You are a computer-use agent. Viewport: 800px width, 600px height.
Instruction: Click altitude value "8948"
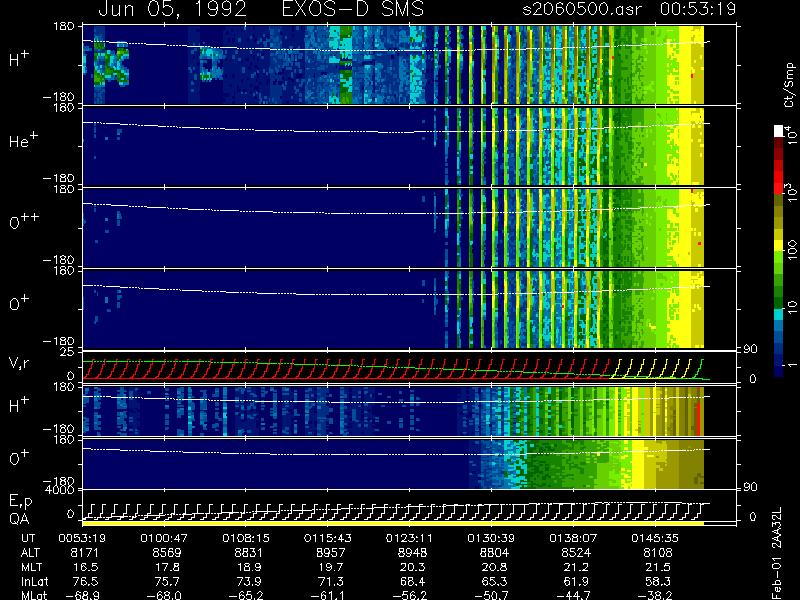pyautogui.click(x=411, y=553)
